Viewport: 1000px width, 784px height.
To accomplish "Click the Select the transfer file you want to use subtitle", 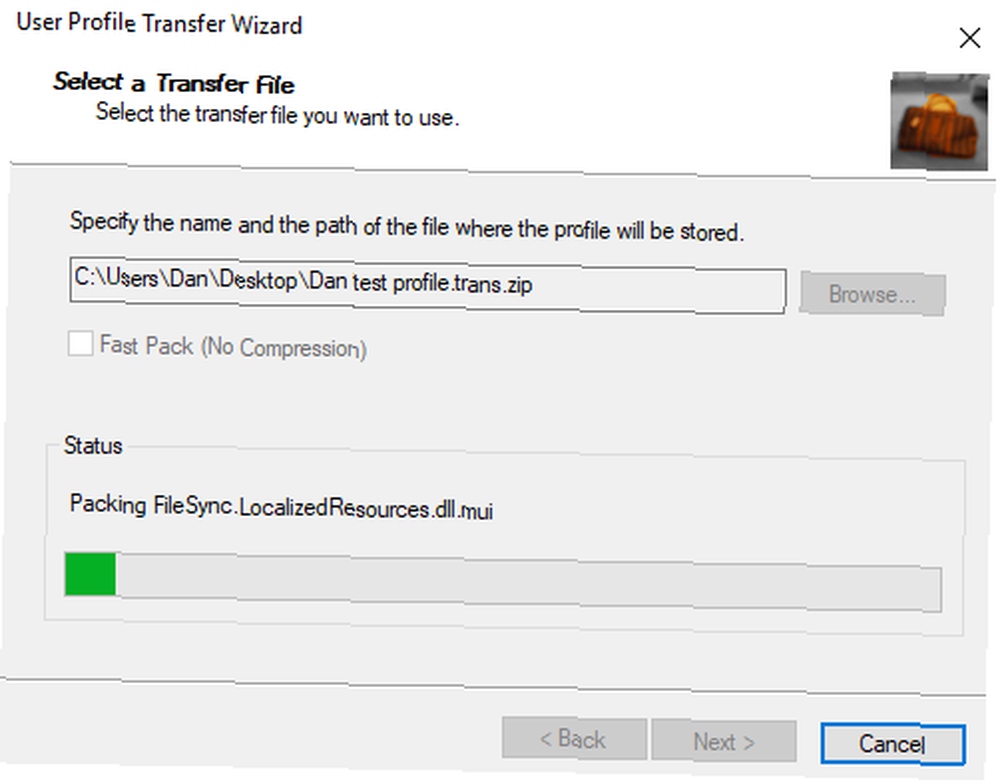I will tap(277, 115).
